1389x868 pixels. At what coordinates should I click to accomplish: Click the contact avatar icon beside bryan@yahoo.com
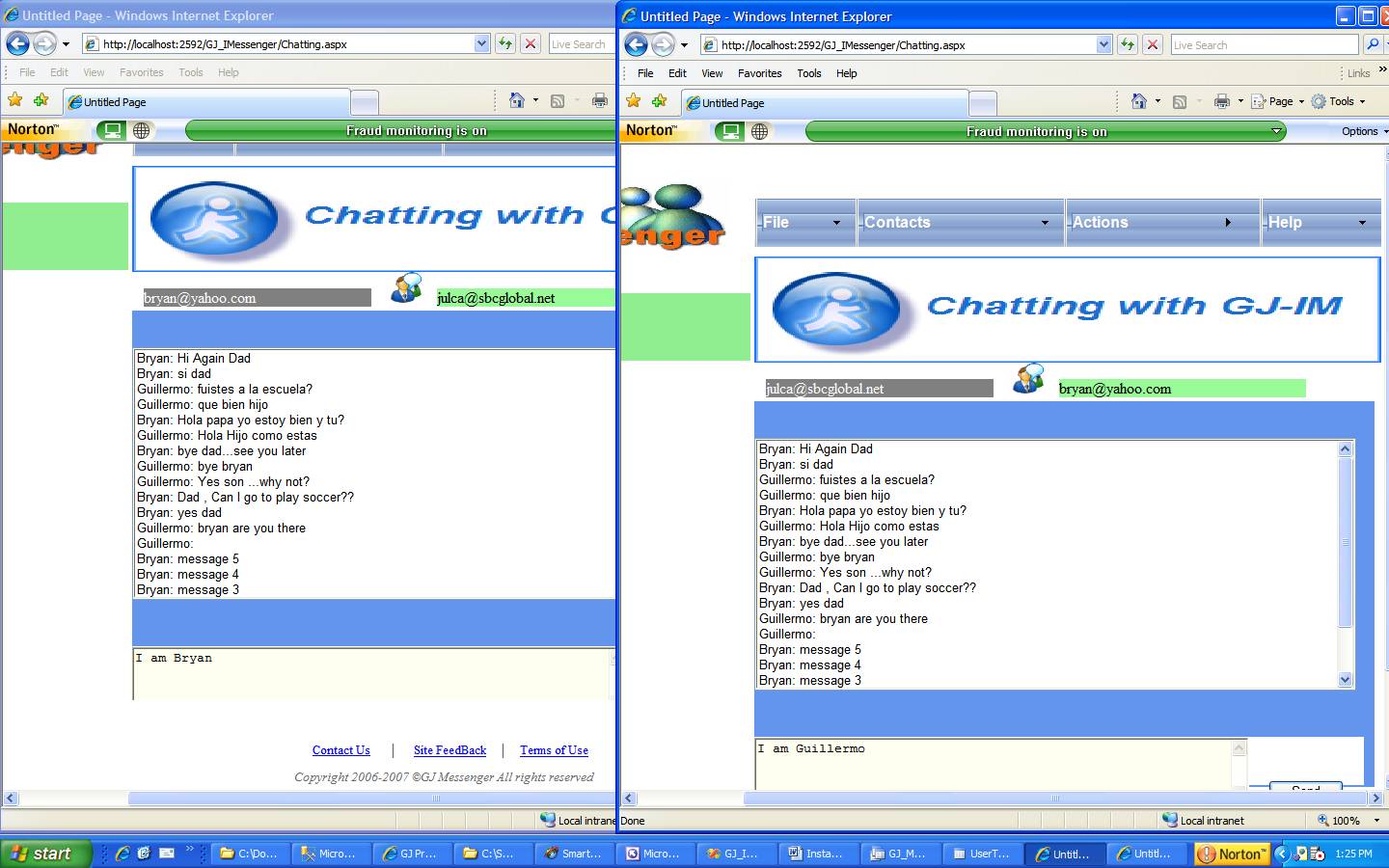click(1028, 379)
